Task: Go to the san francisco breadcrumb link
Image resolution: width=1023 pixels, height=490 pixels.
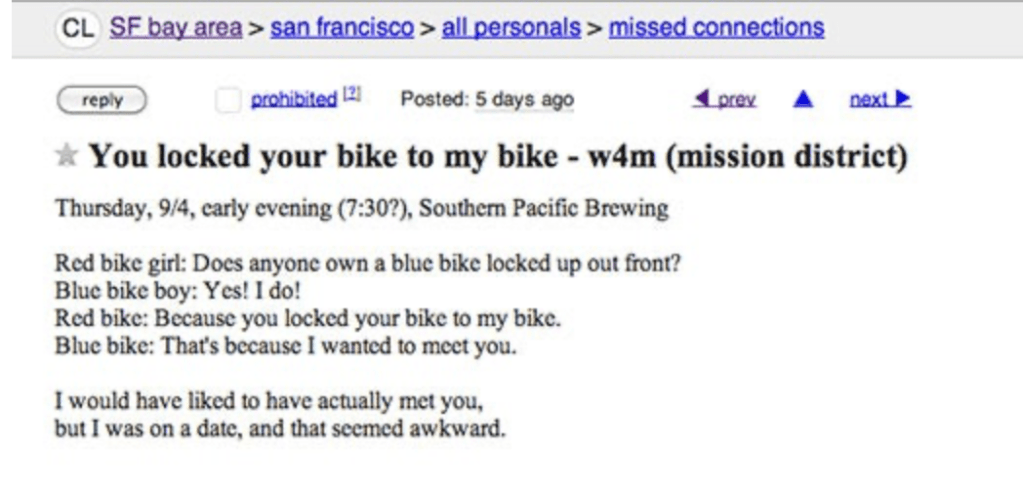Action: tap(342, 27)
